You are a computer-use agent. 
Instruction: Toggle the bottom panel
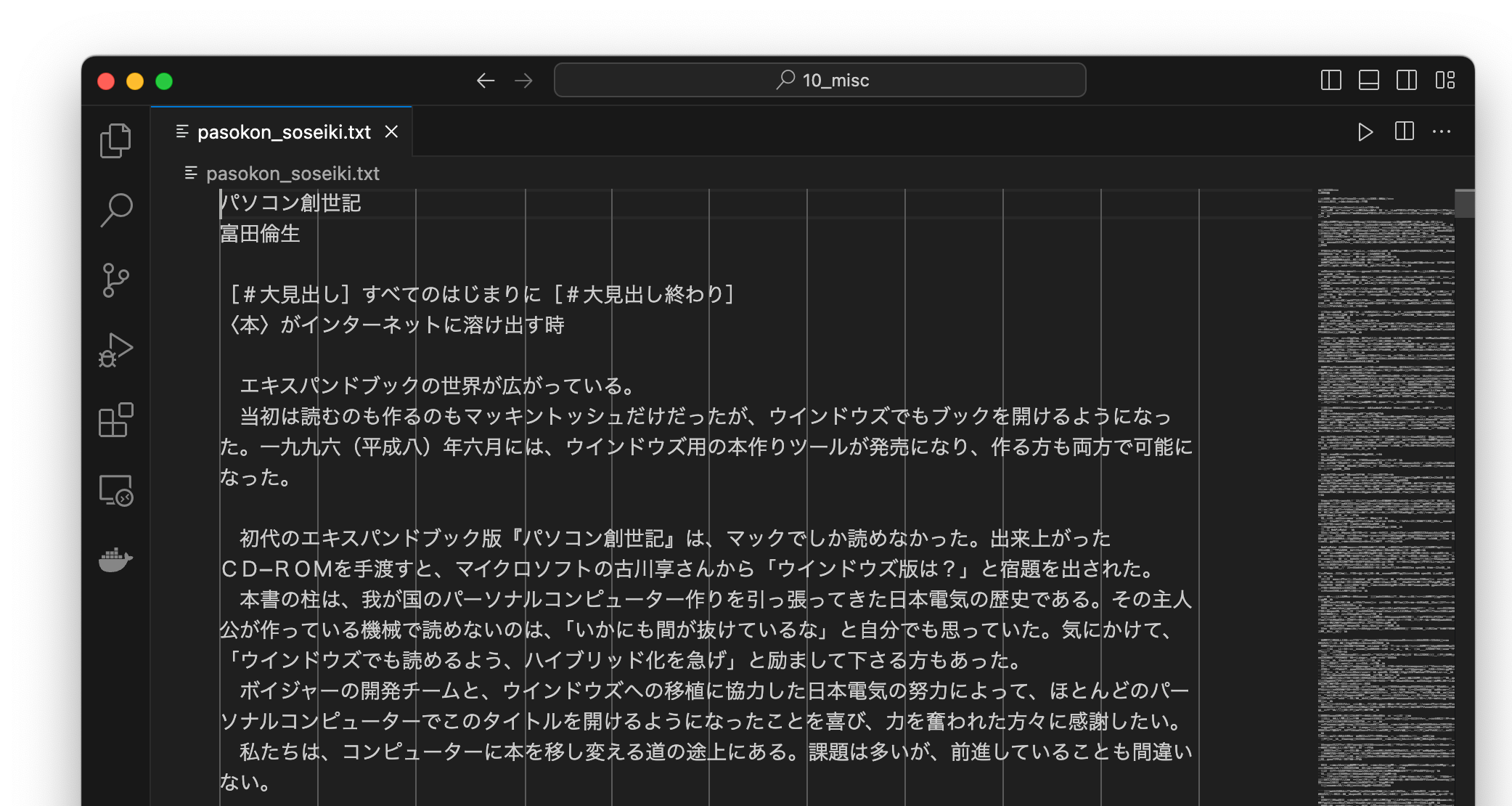(x=1368, y=80)
